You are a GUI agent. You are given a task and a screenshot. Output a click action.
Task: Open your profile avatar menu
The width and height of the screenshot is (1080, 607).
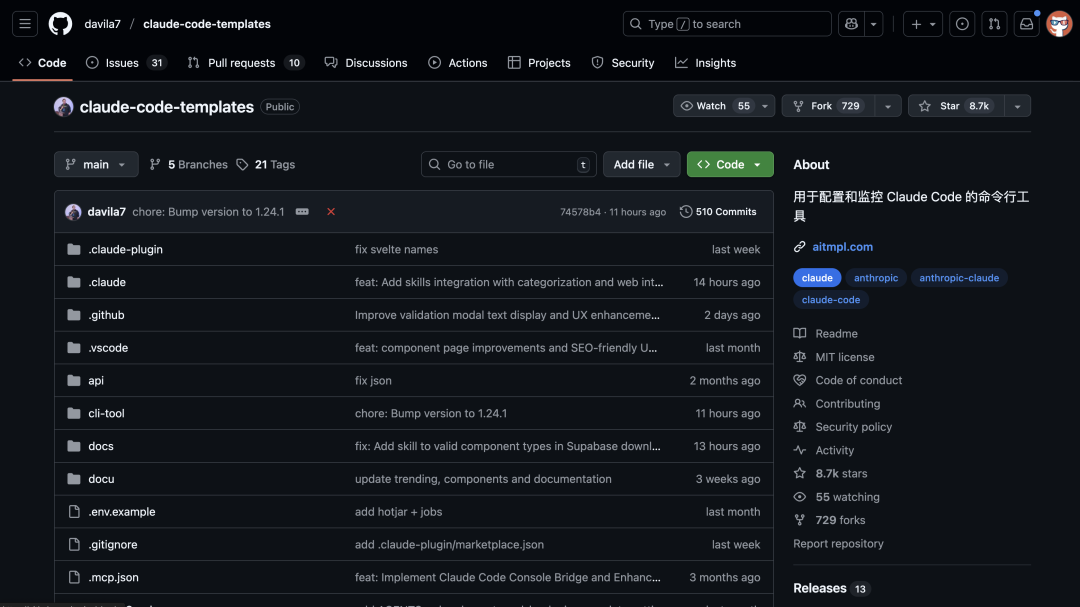[x=1058, y=23]
